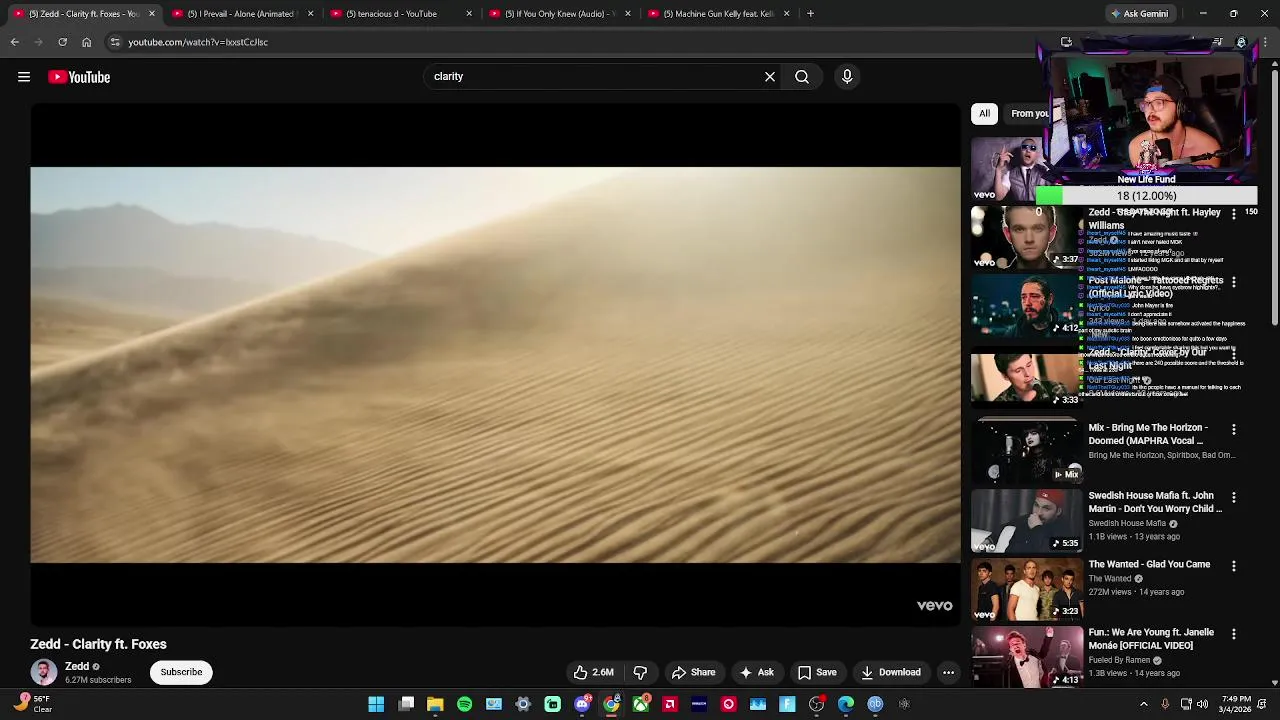Screen dimensions: 1280x720
Task: Switch to If You Only Knew tab
Action: [558, 14]
